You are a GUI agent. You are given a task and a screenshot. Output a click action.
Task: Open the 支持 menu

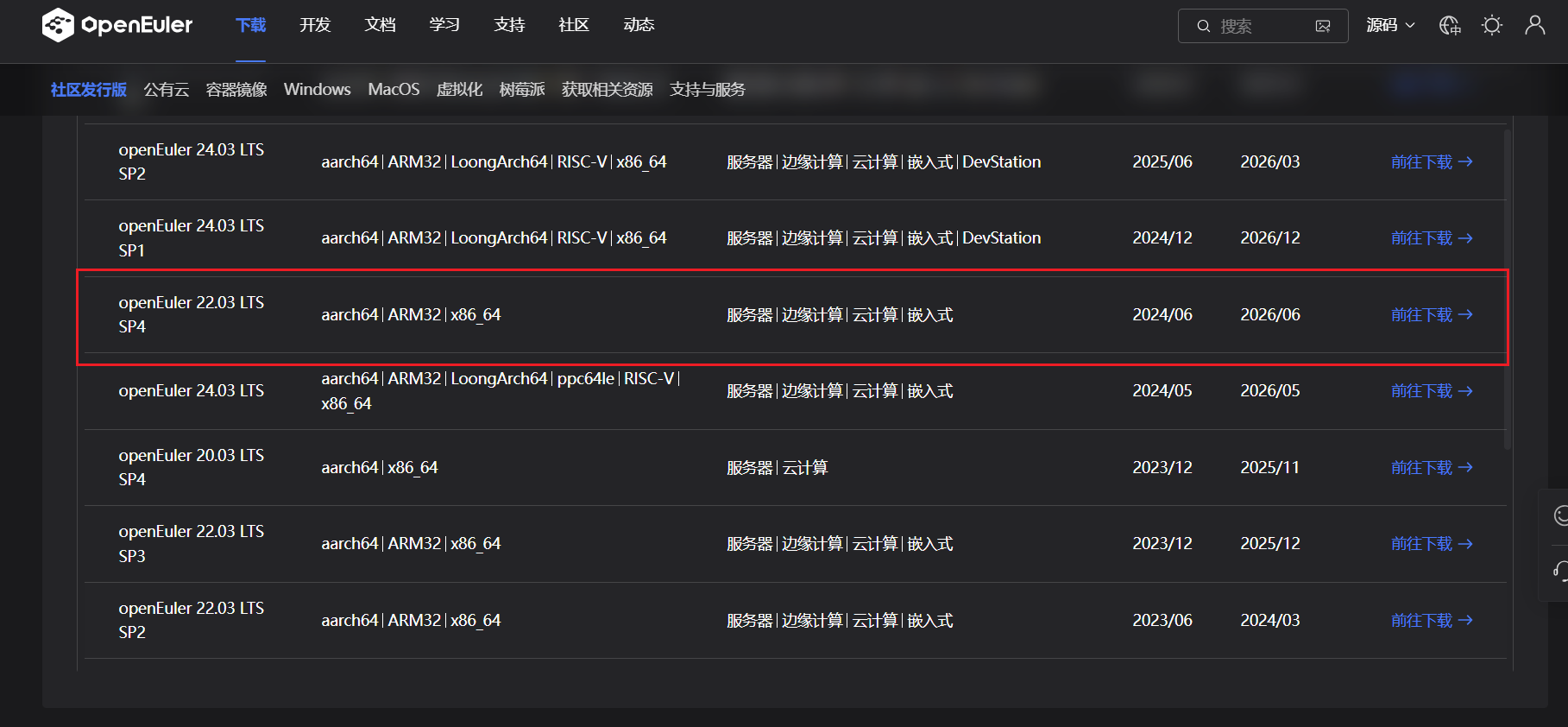[509, 25]
